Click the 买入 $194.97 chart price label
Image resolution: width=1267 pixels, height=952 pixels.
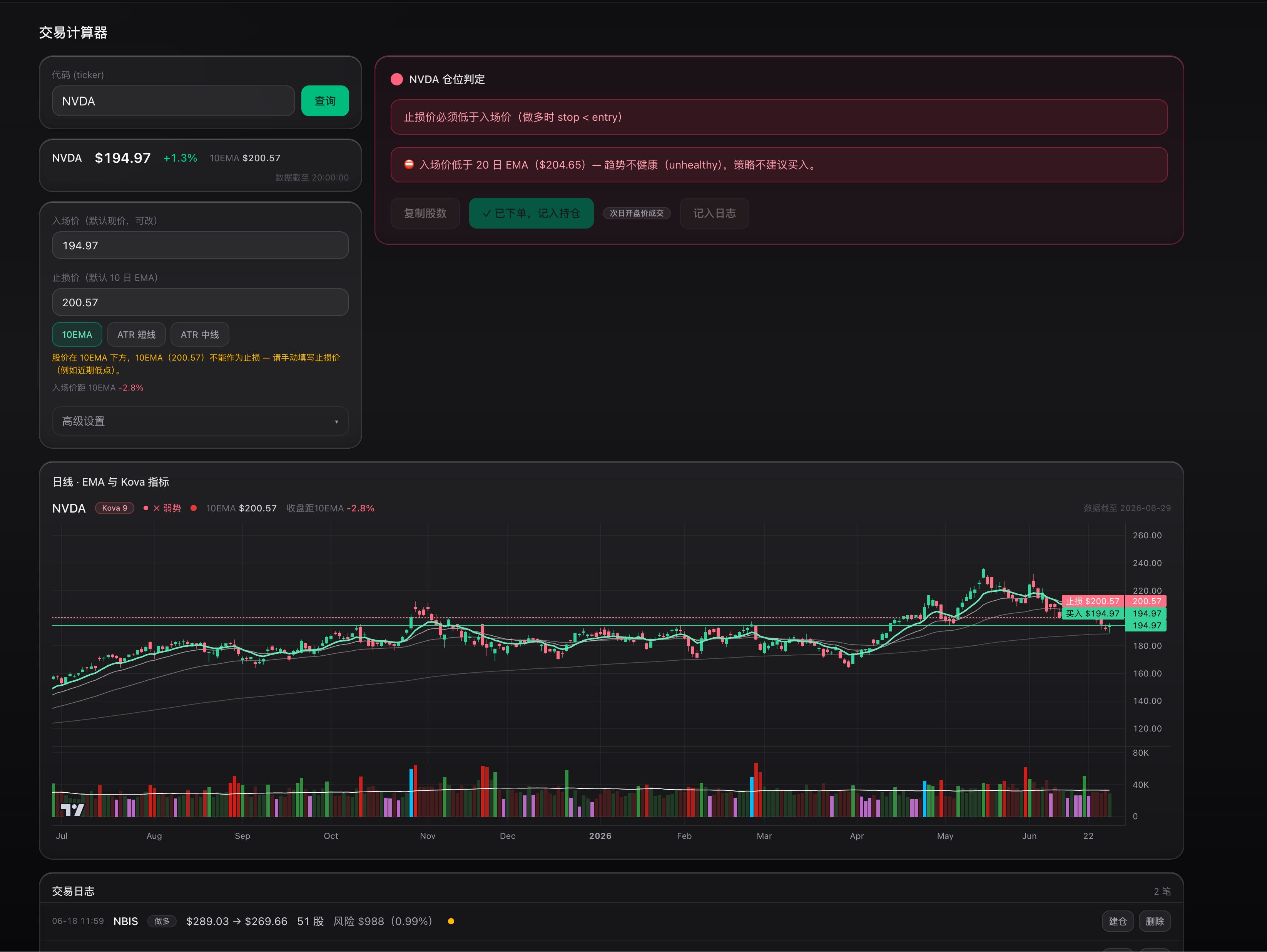pyautogui.click(x=1092, y=613)
